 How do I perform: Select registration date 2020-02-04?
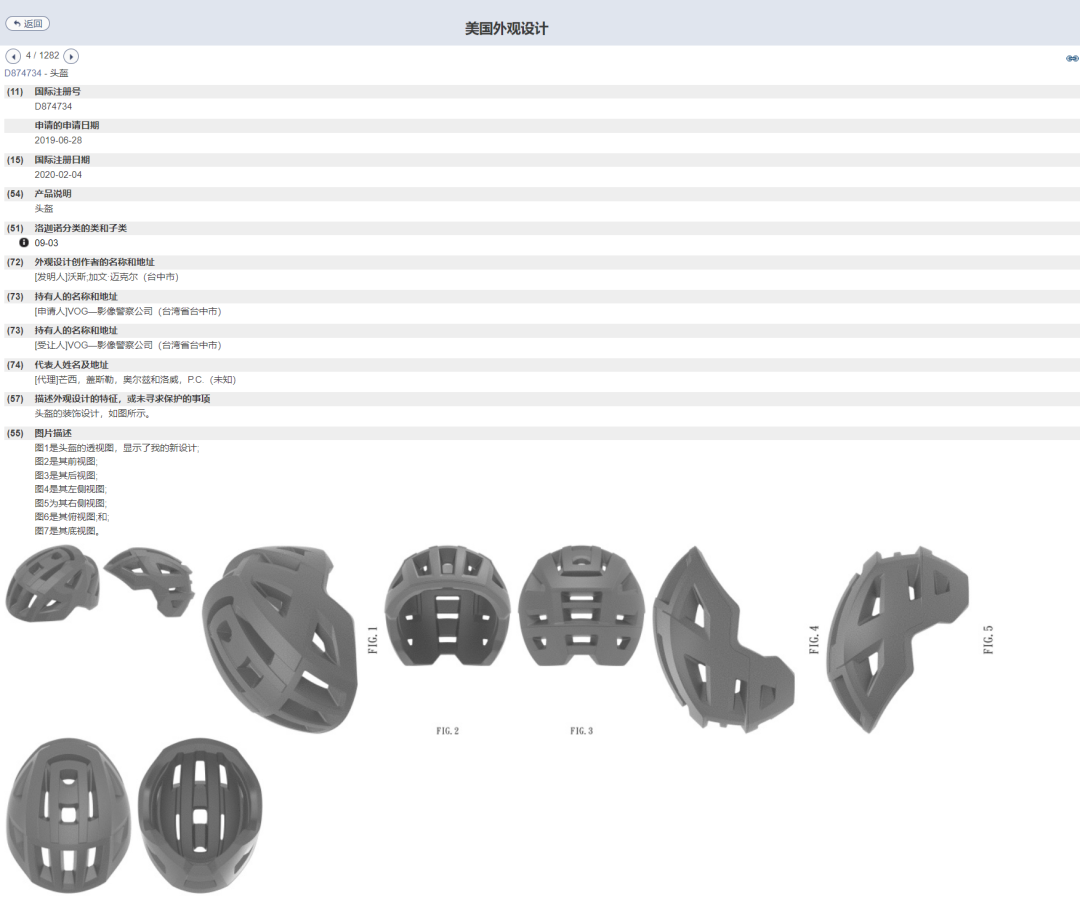click(x=58, y=174)
